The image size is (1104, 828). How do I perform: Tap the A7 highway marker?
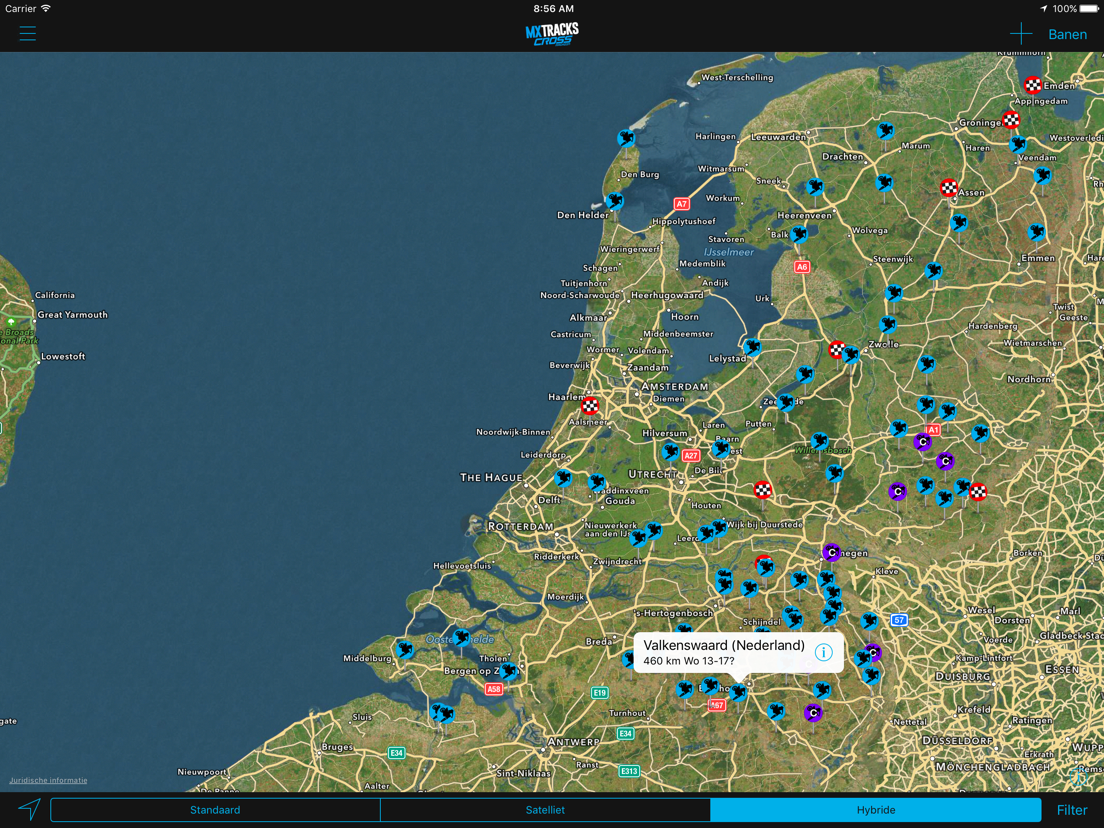click(x=681, y=204)
